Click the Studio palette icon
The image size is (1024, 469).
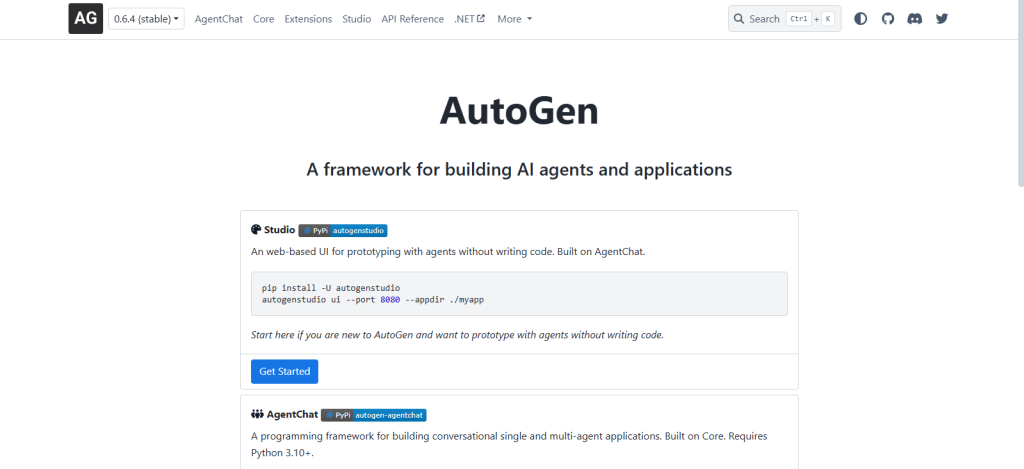256,230
